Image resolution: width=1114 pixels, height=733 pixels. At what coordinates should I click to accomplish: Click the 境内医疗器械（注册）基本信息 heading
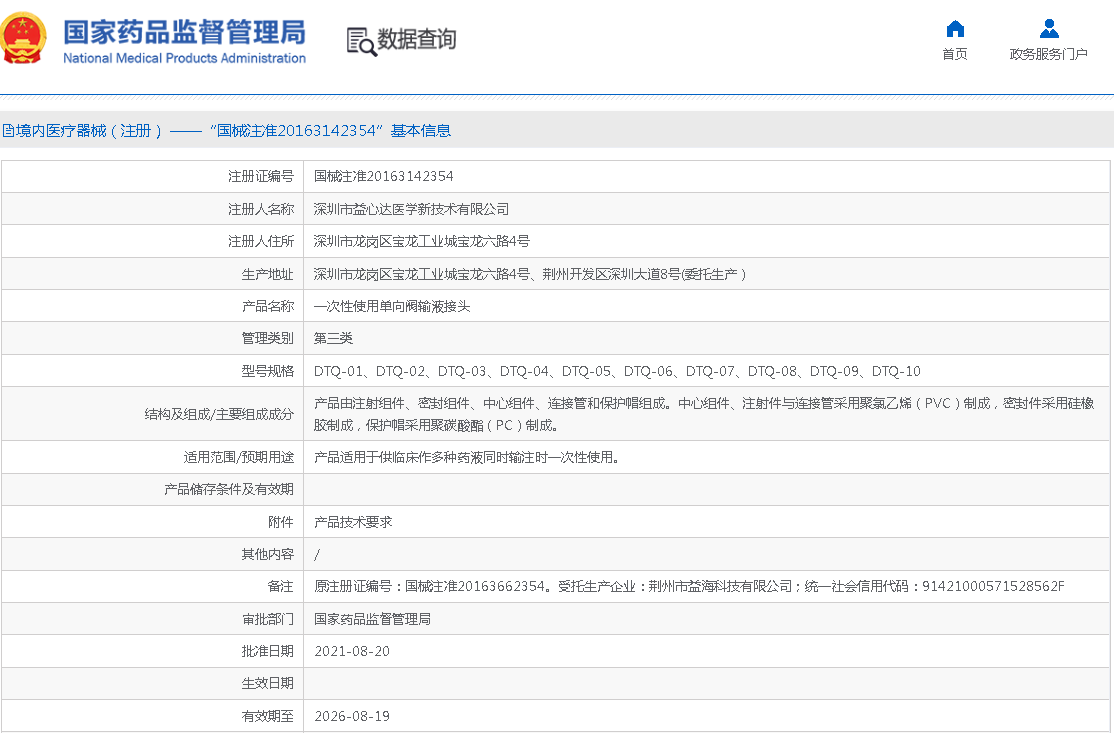pos(226,131)
